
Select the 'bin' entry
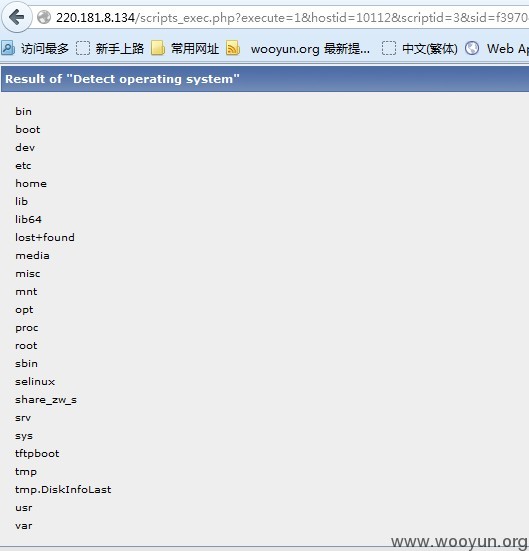pos(24,111)
